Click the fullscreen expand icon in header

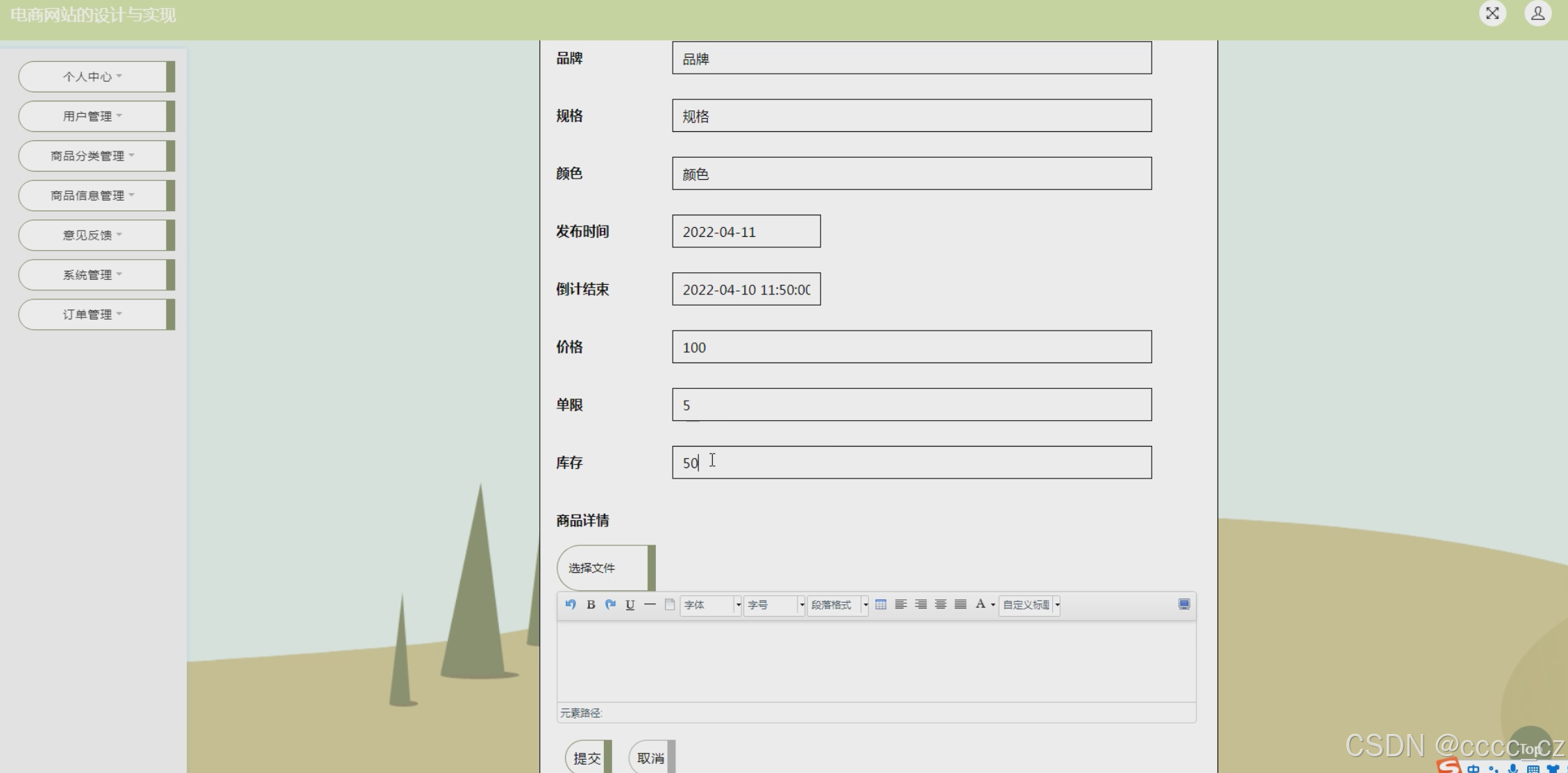(x=1492, y=13)
